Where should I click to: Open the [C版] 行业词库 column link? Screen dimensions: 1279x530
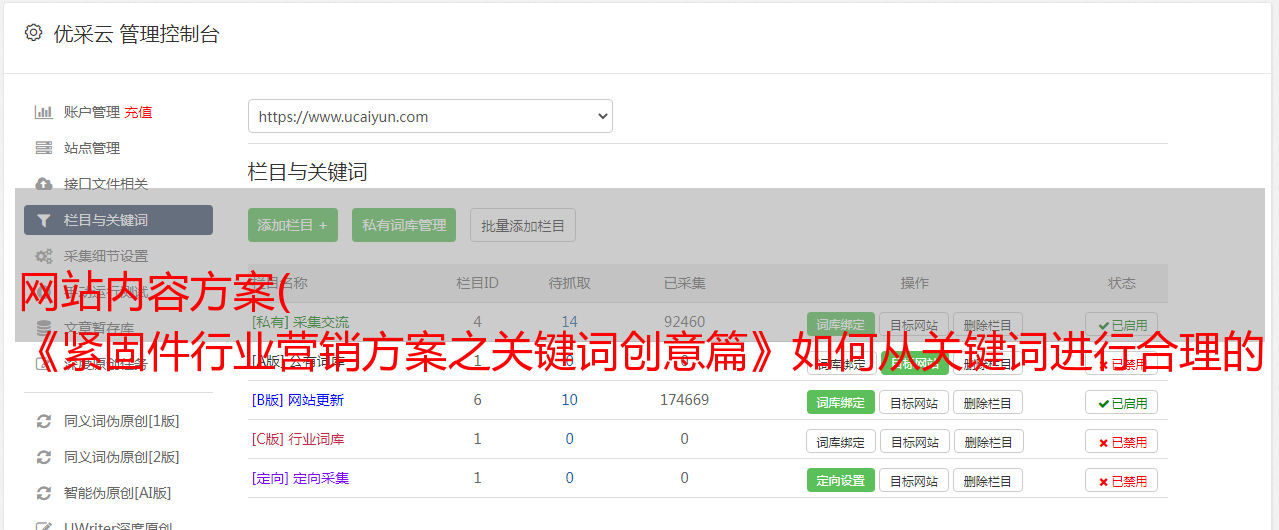(297, 439)
